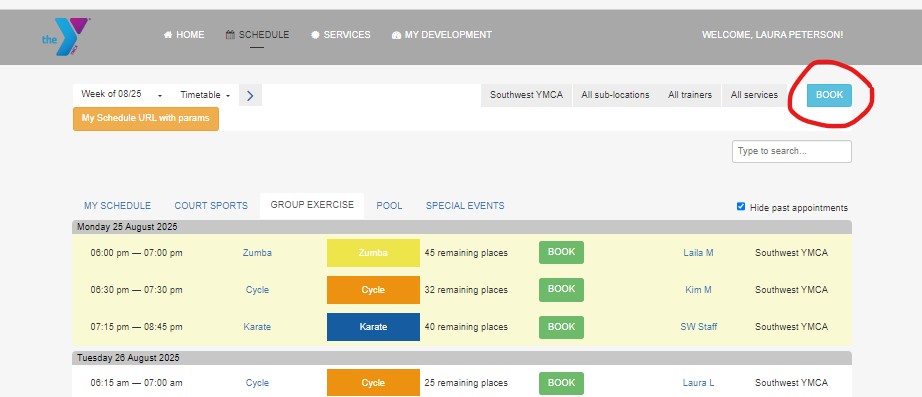Go to next week with arrow
Viewport: 922px width, 397px height.
tap(250, 95)
